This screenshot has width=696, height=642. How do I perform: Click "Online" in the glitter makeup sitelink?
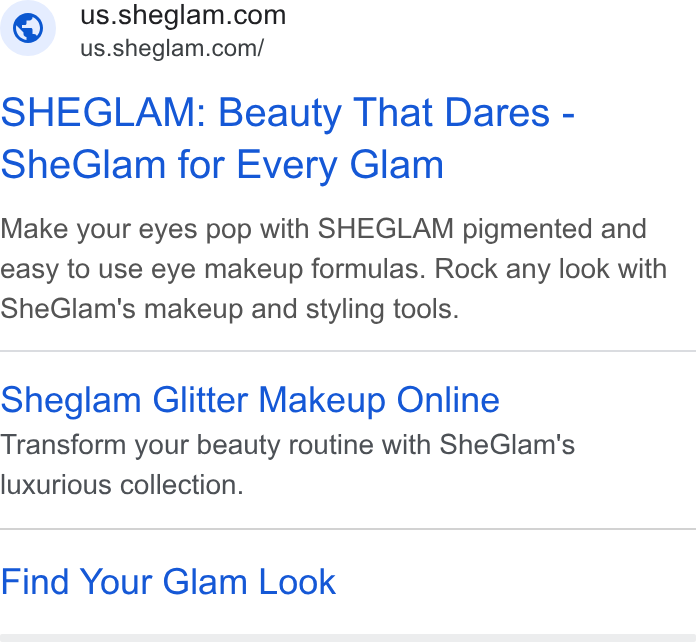point(448,400)
